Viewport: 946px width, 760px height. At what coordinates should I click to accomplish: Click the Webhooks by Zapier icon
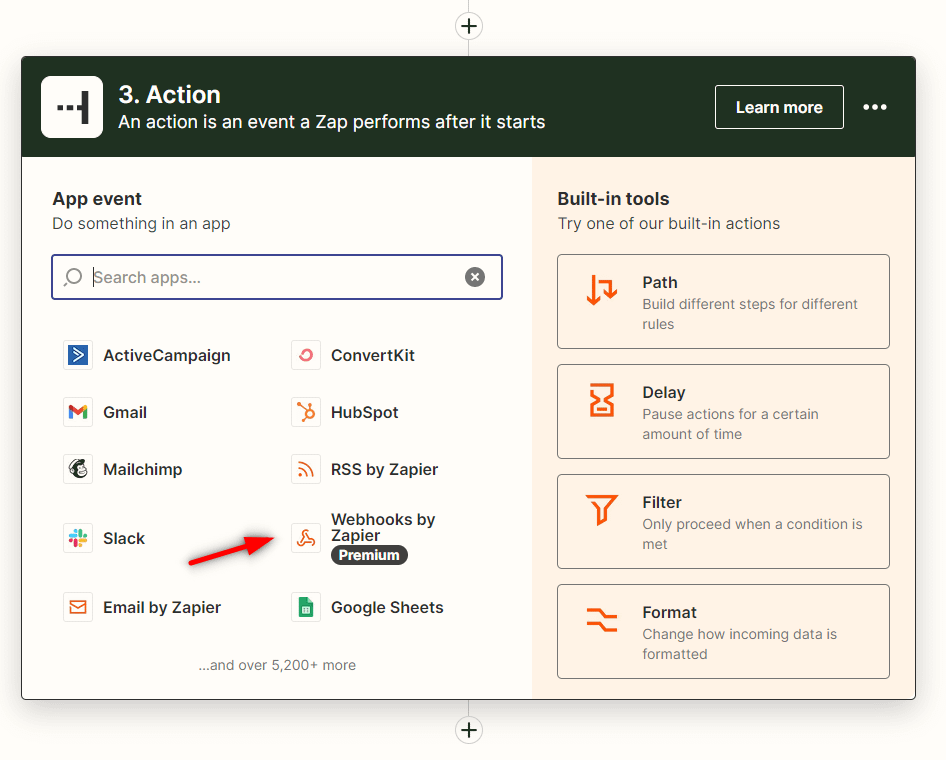tap(306, 538)
